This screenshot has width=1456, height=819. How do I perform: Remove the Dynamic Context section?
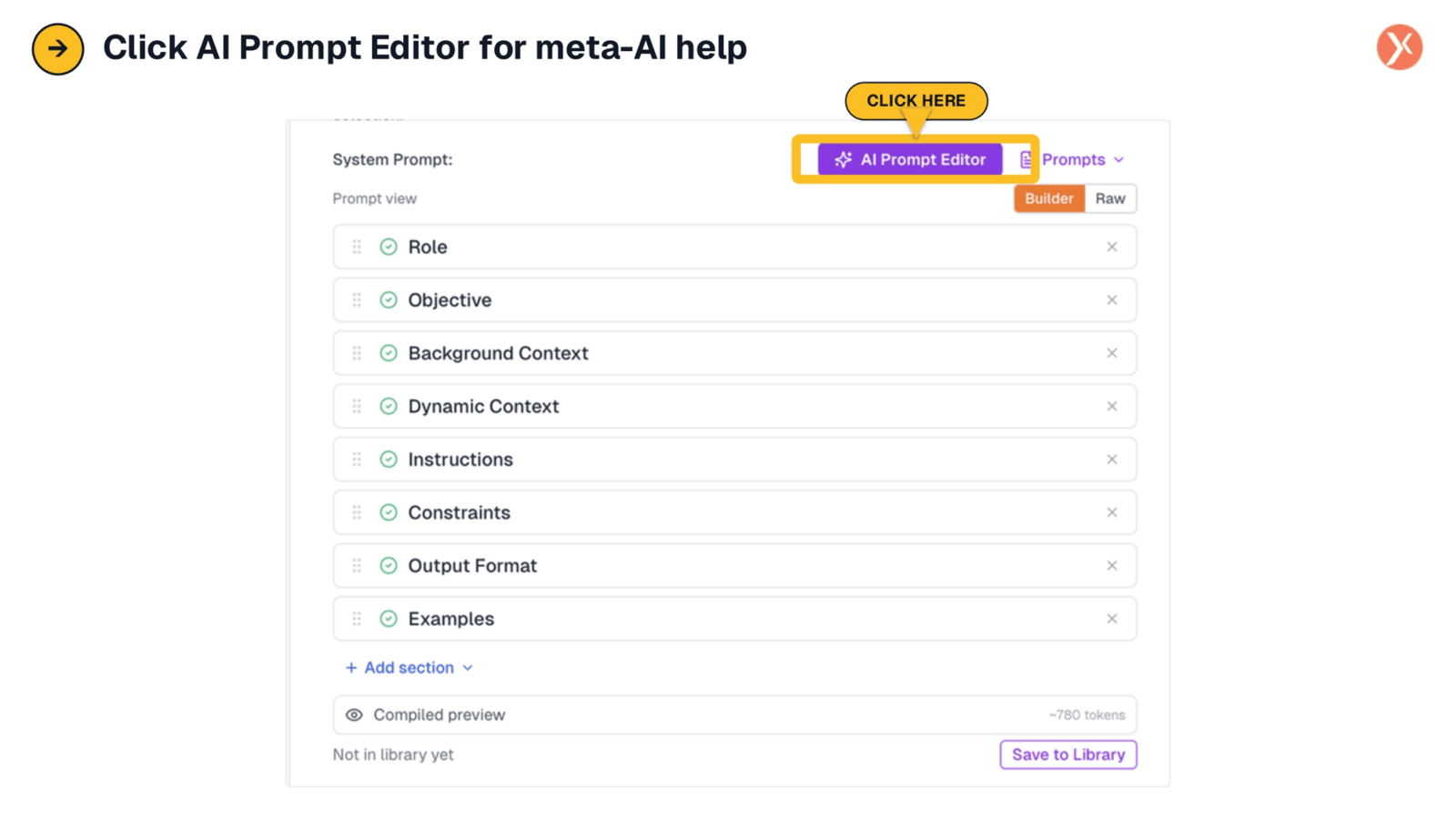1112,406
